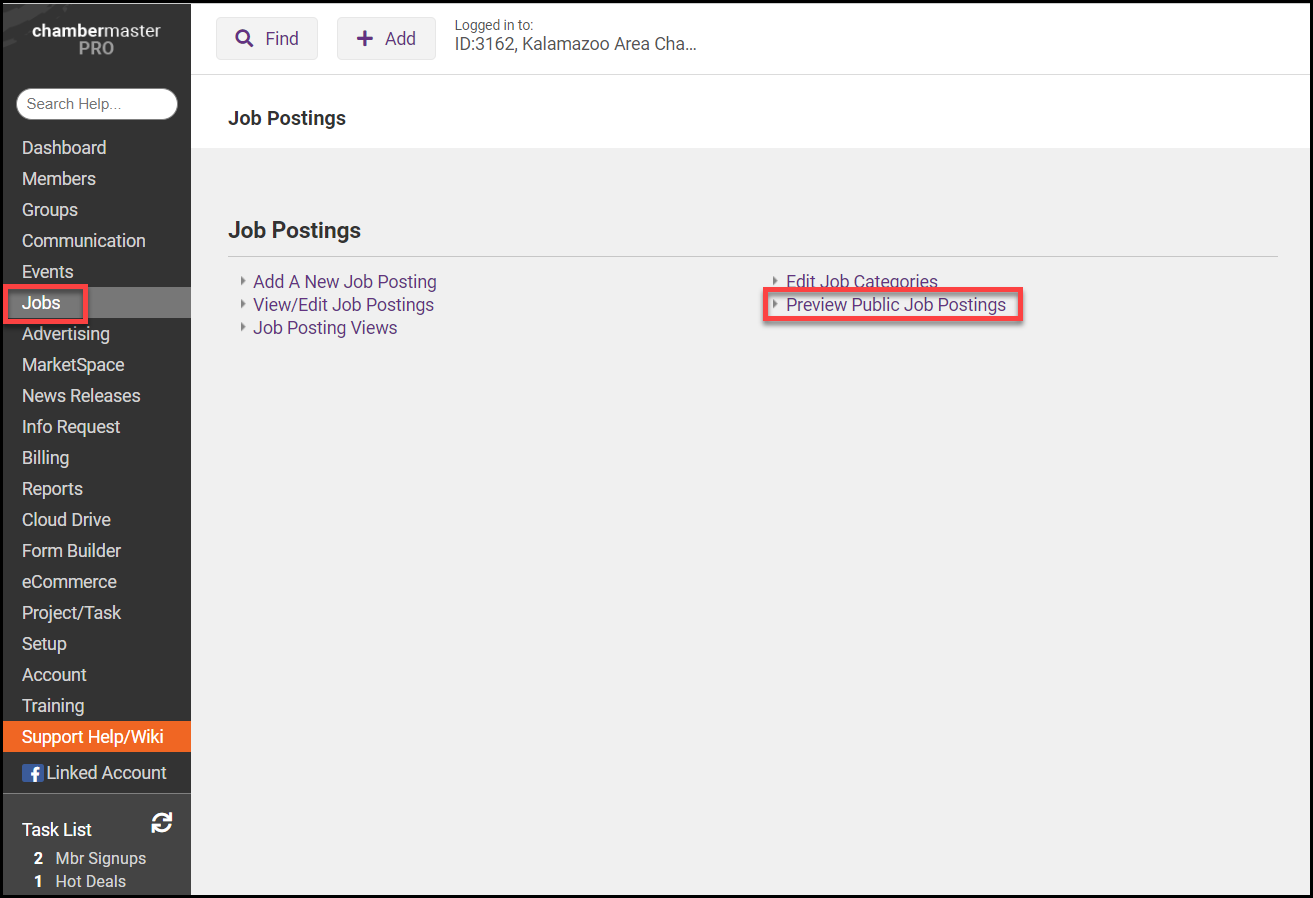Click the plus icon on Add button
Viewport: 1313px width, 898px height.
click(365, 39)
